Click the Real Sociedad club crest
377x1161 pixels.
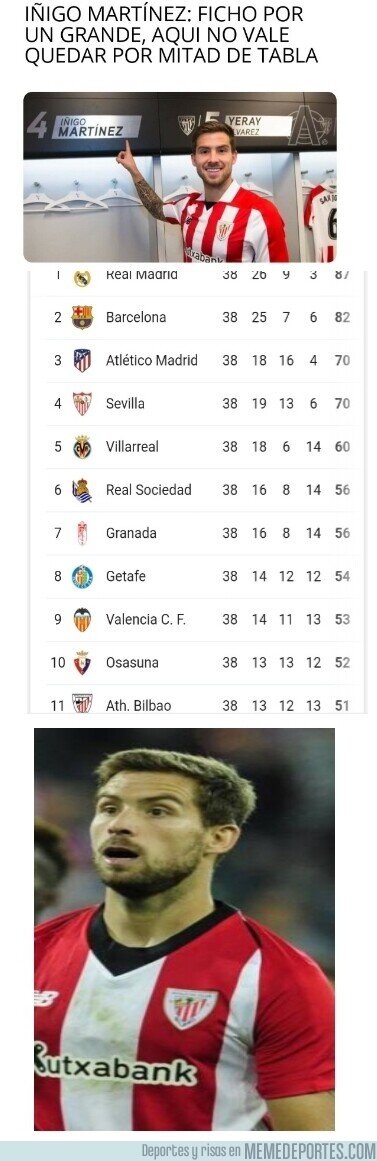[x=82, y=490]
